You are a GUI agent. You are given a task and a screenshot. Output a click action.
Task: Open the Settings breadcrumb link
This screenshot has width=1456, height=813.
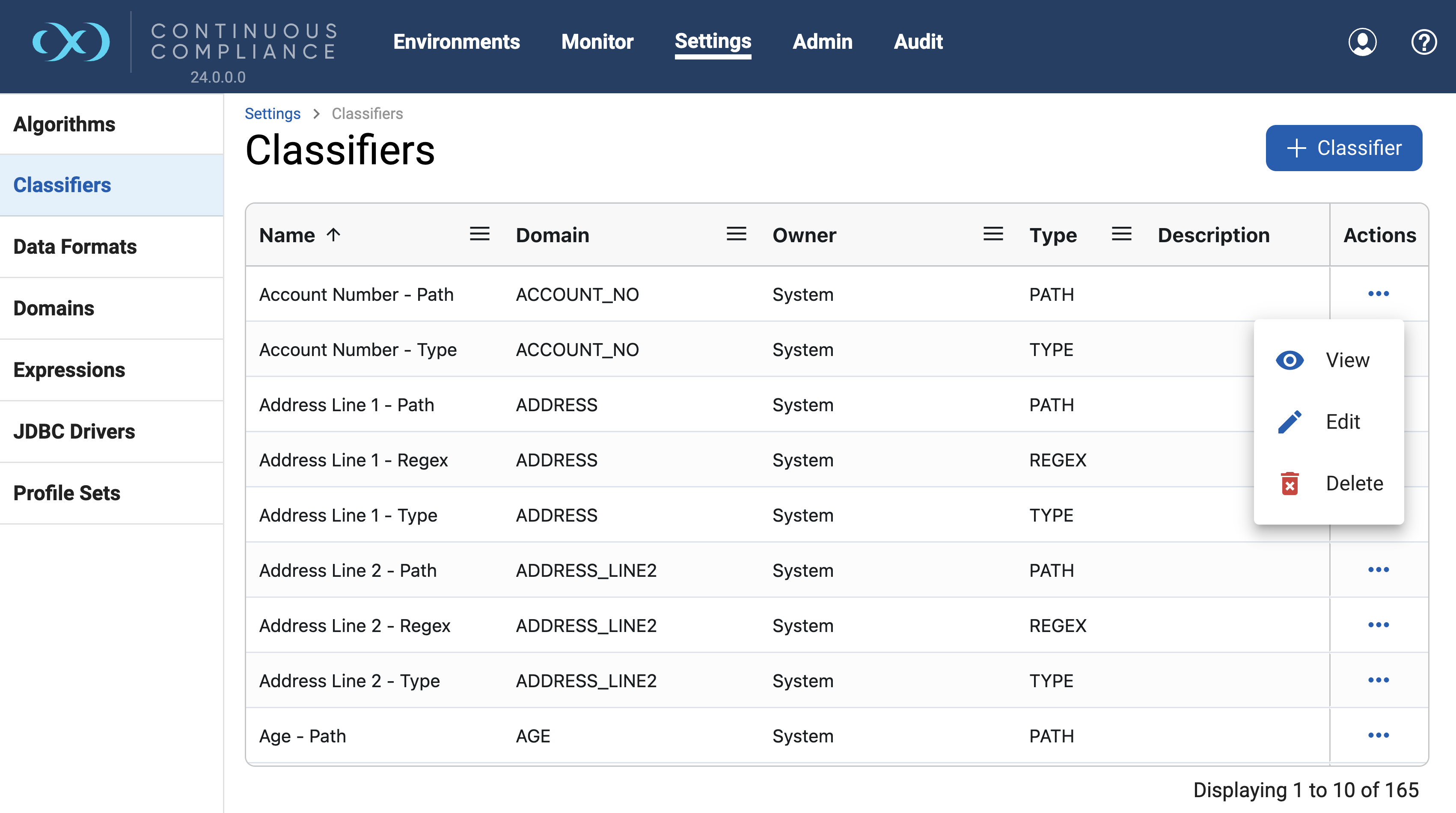click(x=273, y=113)
